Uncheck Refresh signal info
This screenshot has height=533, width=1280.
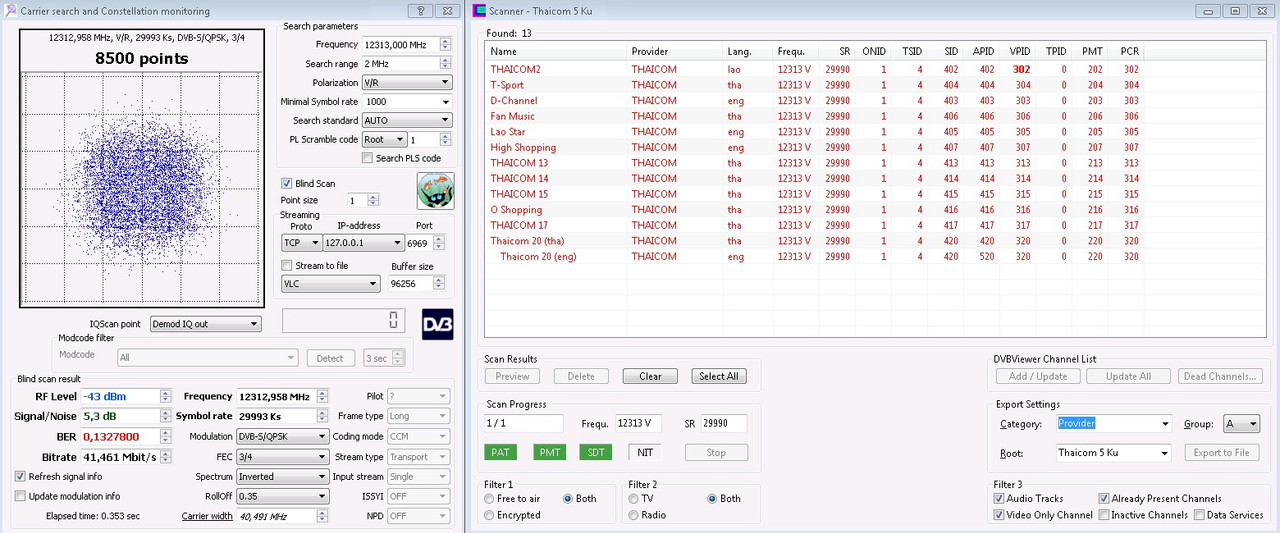(x=21, y=476)
